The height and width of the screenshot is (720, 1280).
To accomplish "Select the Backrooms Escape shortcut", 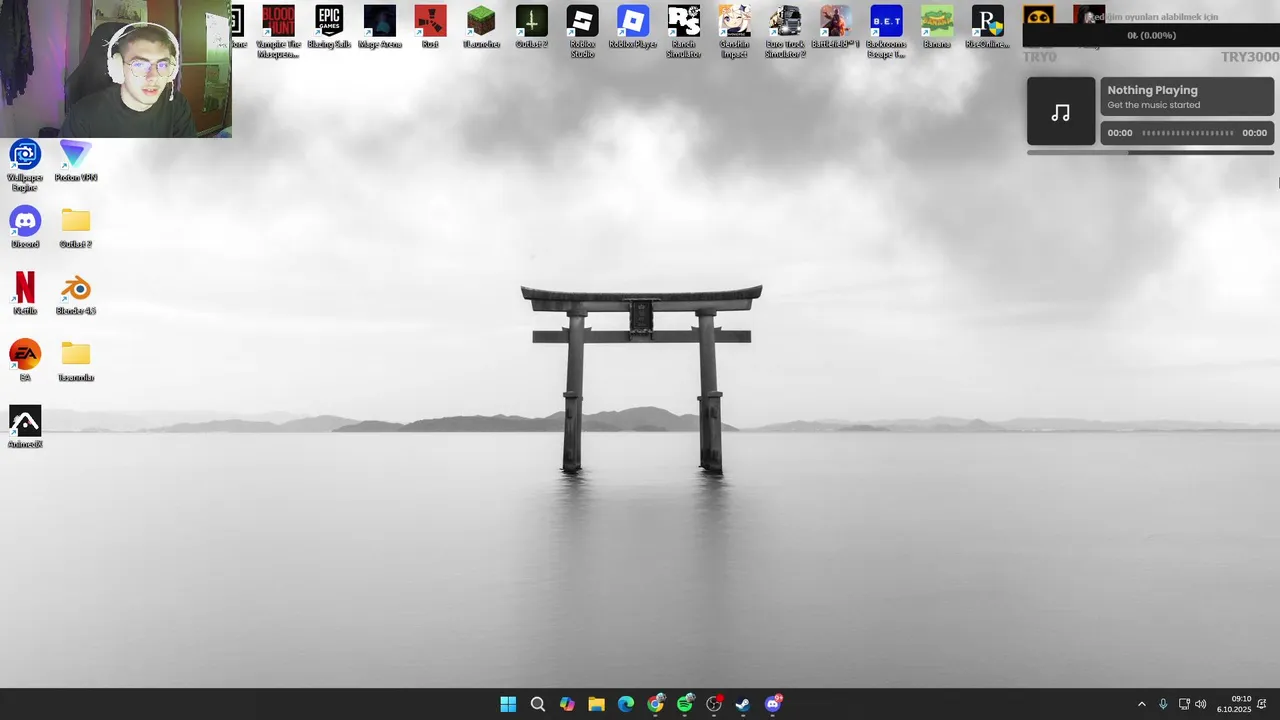I will (886, 31).
